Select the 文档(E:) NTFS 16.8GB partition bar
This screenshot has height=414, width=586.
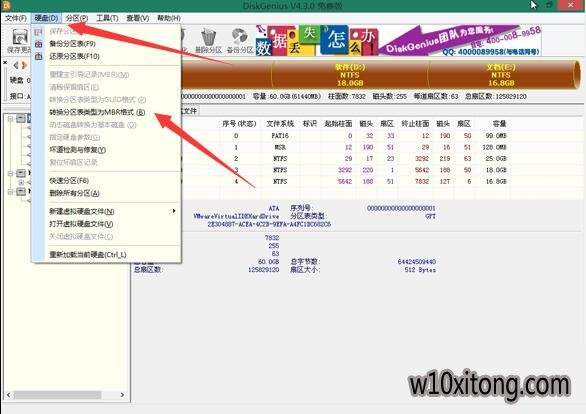[501, 75]
